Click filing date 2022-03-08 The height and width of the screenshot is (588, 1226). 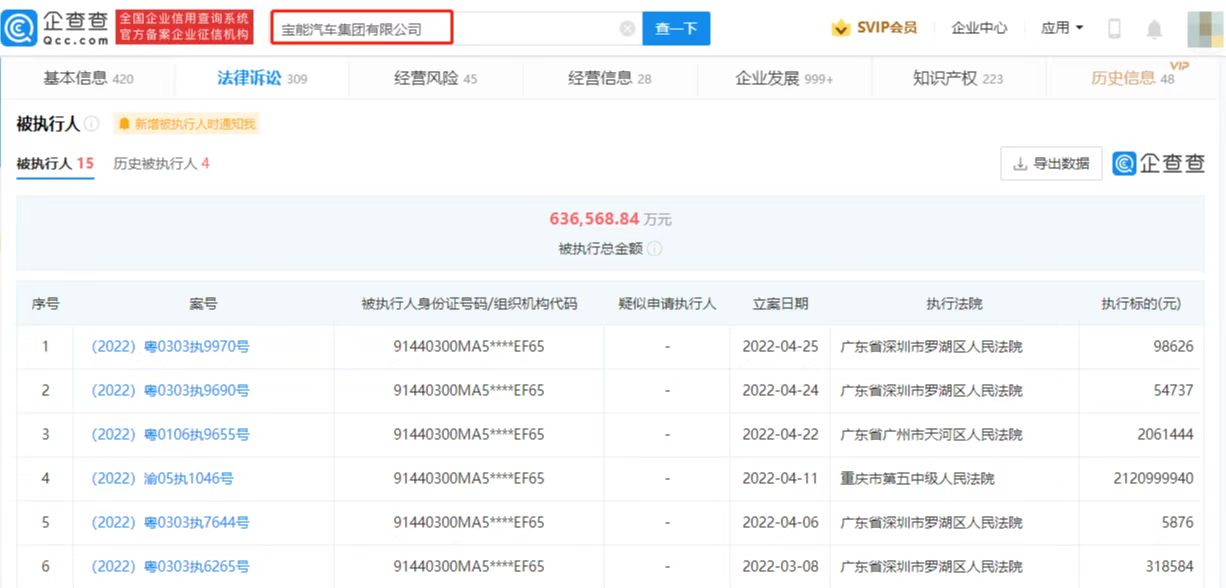click(x=780, y=567)
